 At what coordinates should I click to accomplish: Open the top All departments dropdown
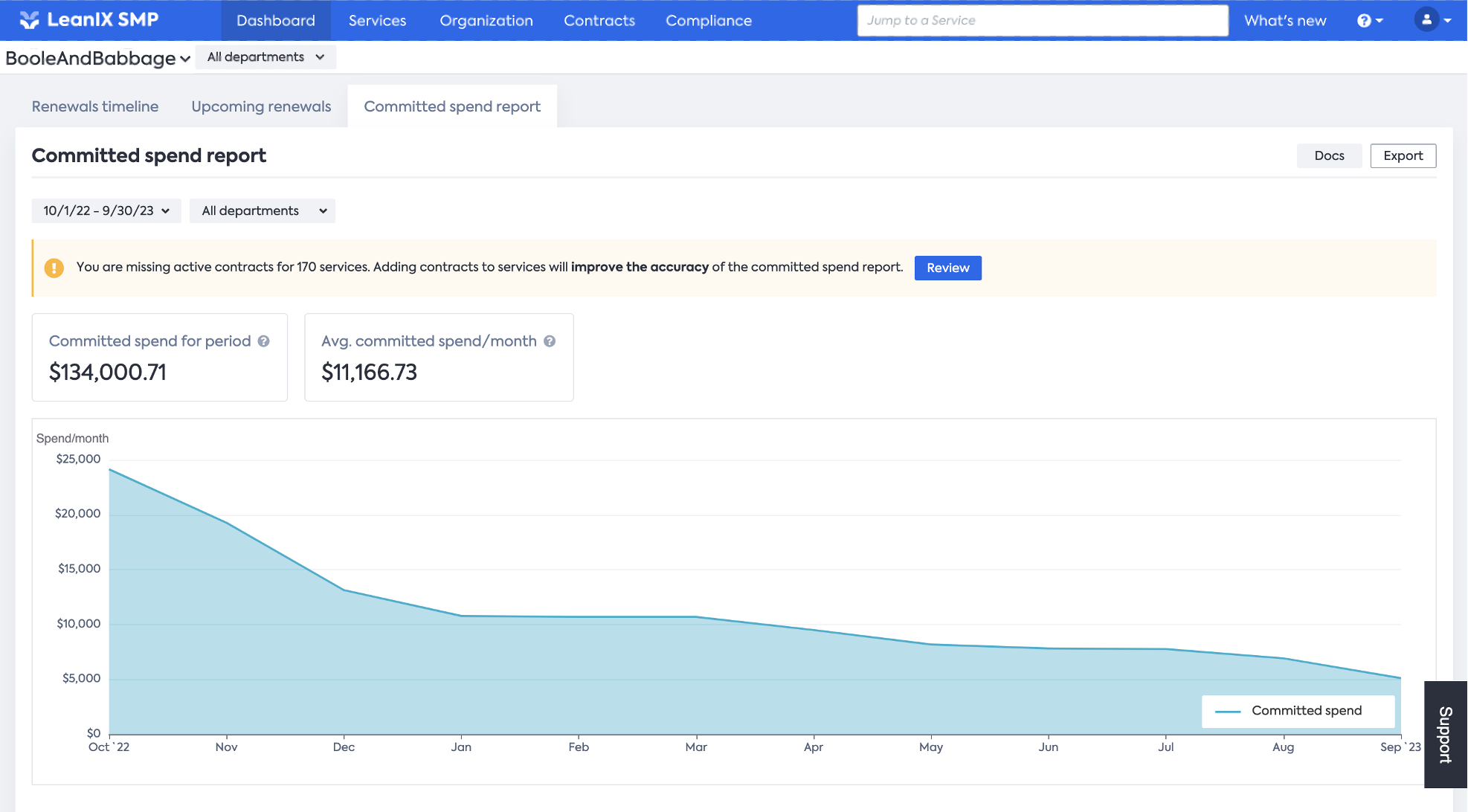coord(265,57)
